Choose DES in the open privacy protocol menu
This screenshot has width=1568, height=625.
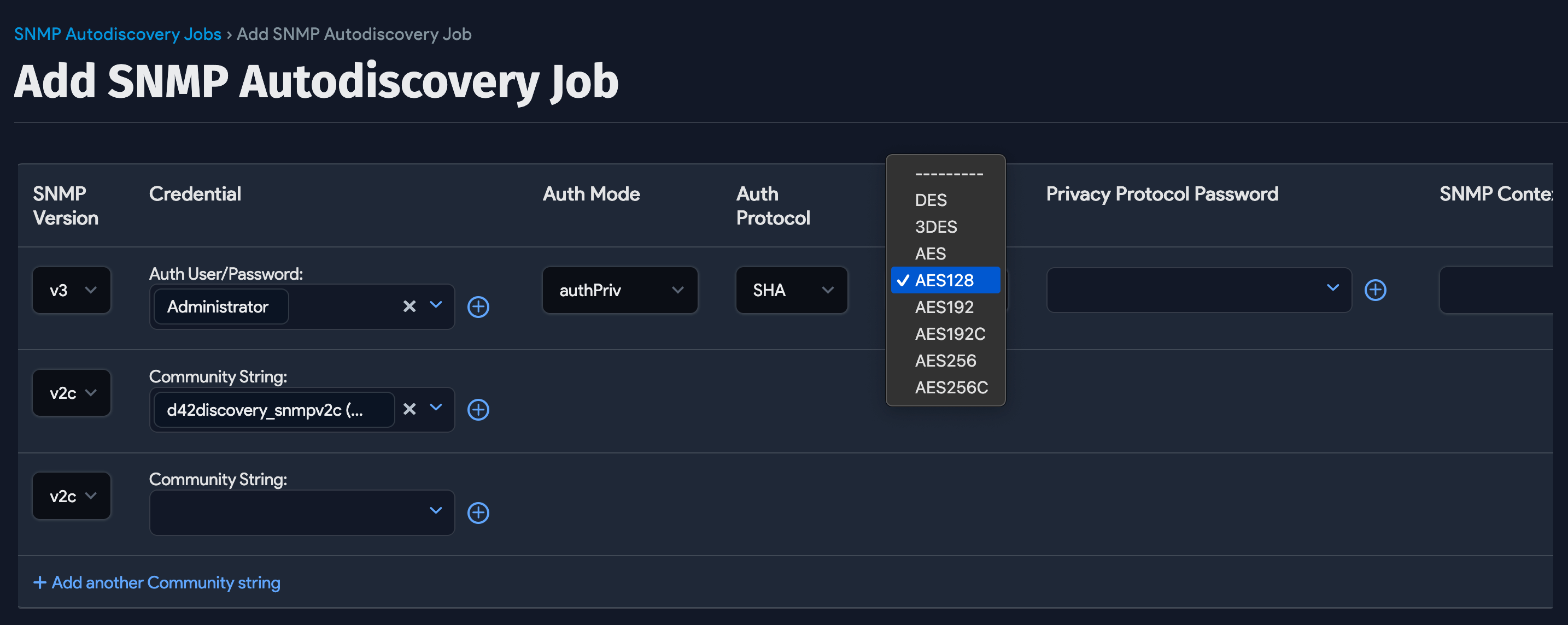coord(931,200)
